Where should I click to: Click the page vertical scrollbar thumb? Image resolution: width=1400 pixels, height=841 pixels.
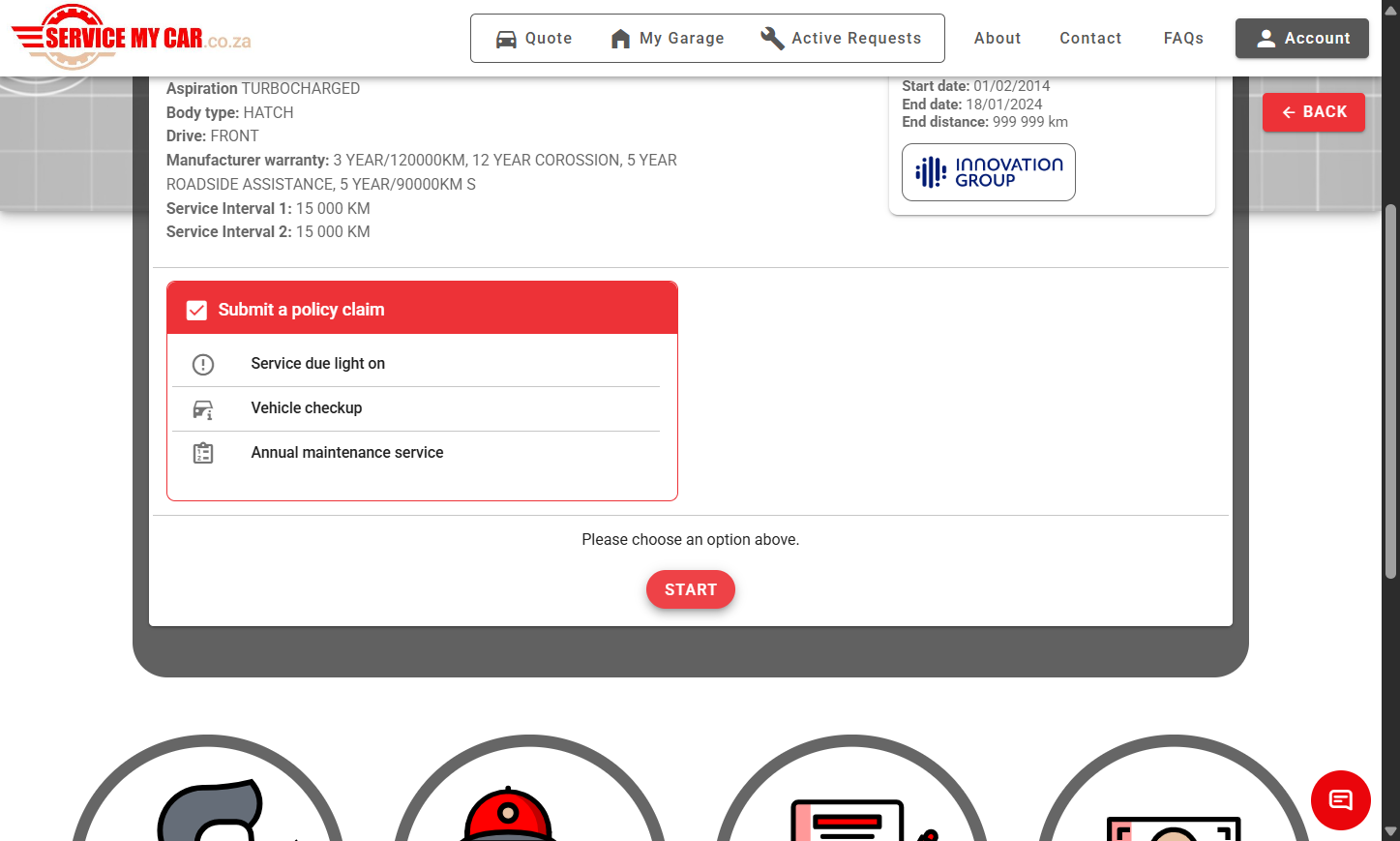coord(1391,392)
